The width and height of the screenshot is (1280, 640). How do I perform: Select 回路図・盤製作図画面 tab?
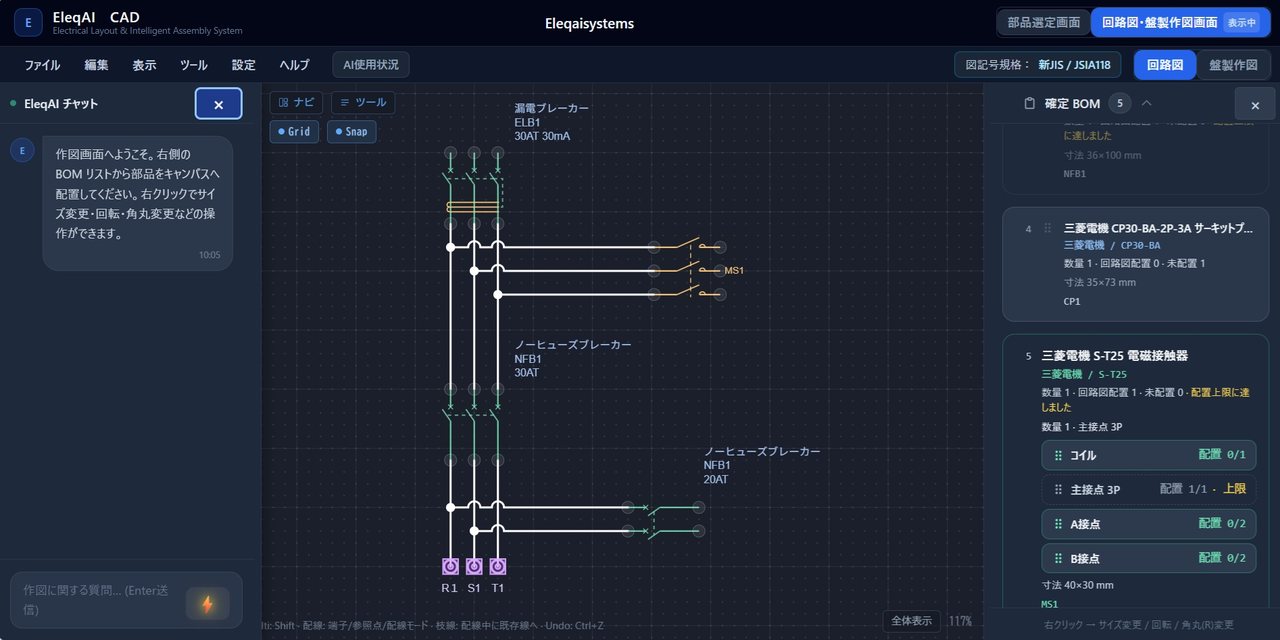1180,22
